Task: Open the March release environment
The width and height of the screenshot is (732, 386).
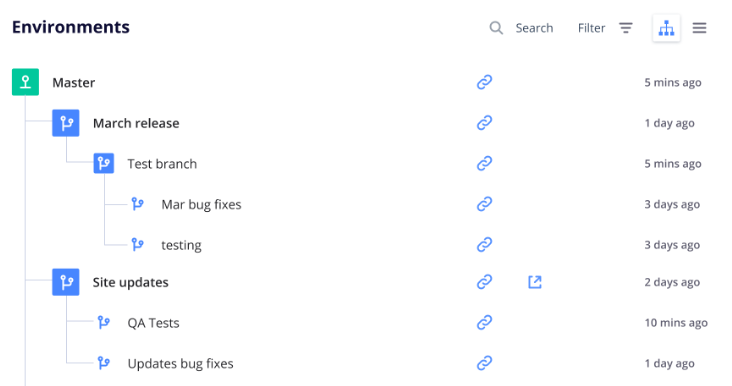Action: 136,123
